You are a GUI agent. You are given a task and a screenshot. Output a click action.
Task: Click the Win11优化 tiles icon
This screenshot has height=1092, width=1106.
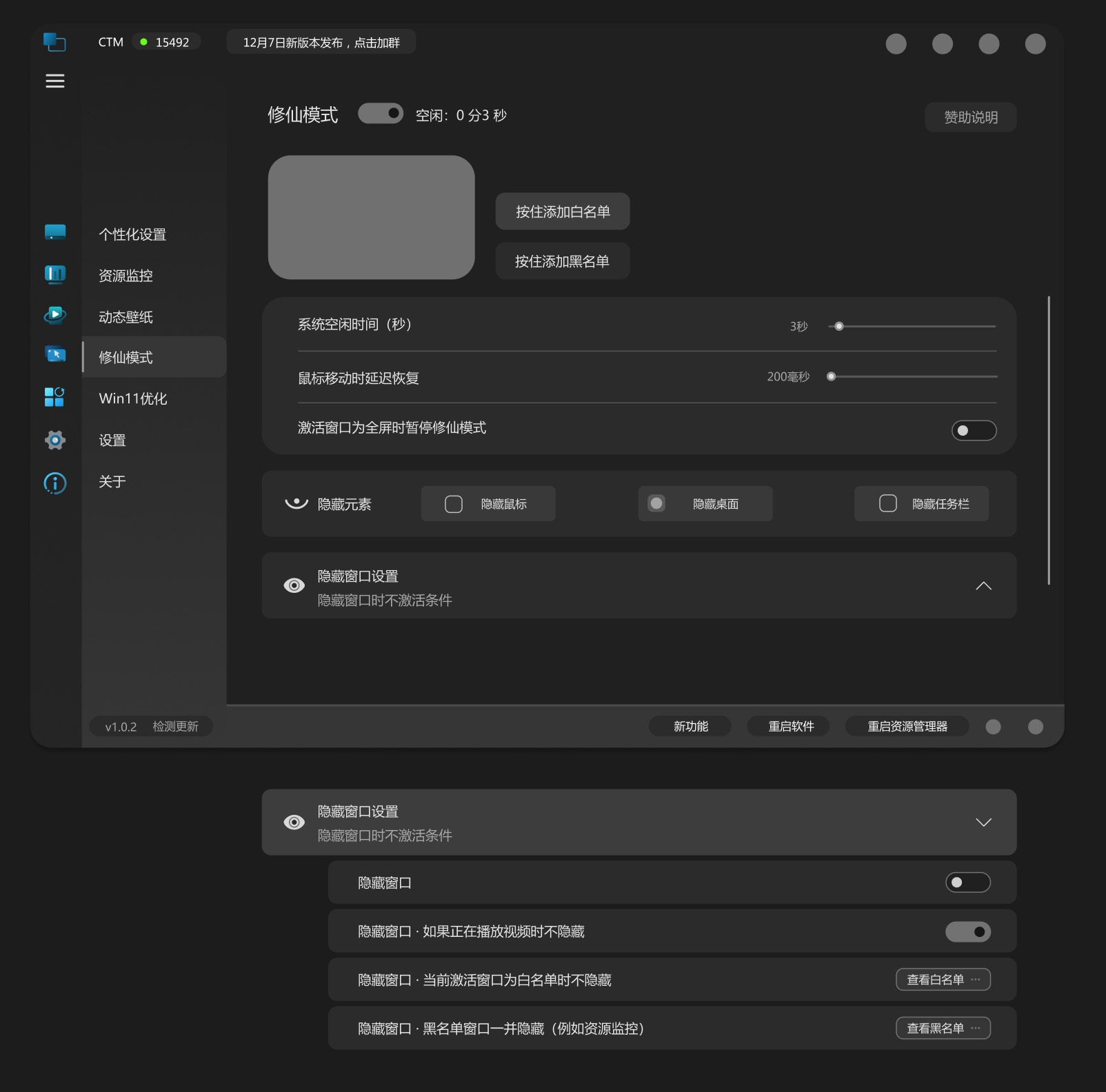coord(54,397)
